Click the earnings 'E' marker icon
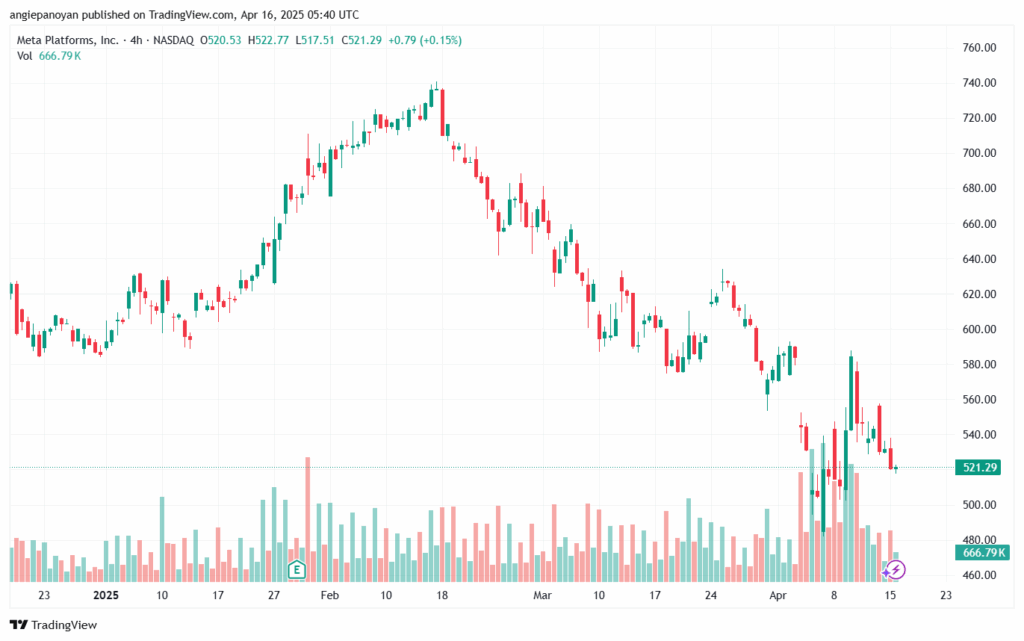The height and width of the screenshot is (641, 1024). [x=296, y=570]
